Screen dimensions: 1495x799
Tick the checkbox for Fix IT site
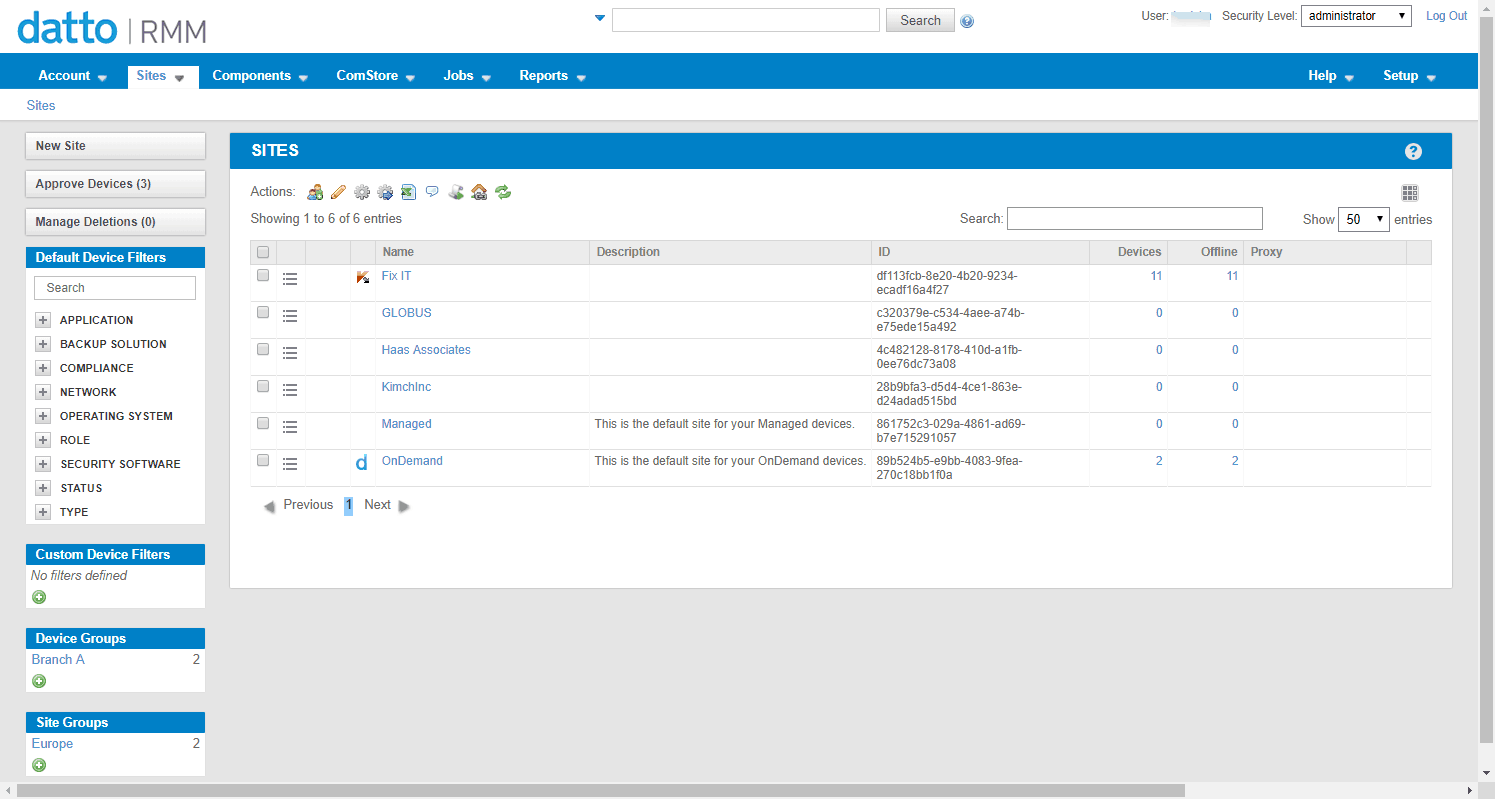pos(263,275)
